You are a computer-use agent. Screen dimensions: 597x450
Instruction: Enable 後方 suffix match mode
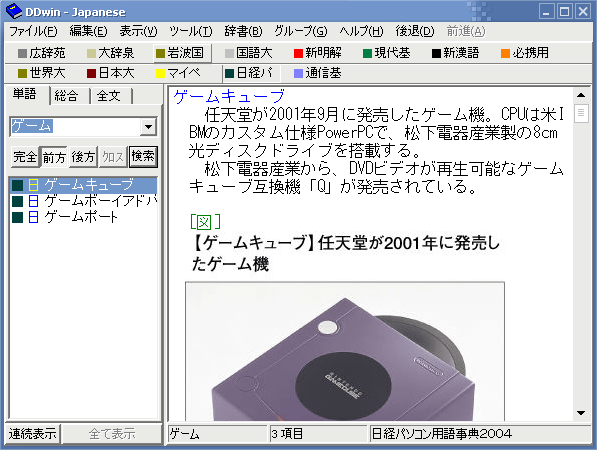83,156
